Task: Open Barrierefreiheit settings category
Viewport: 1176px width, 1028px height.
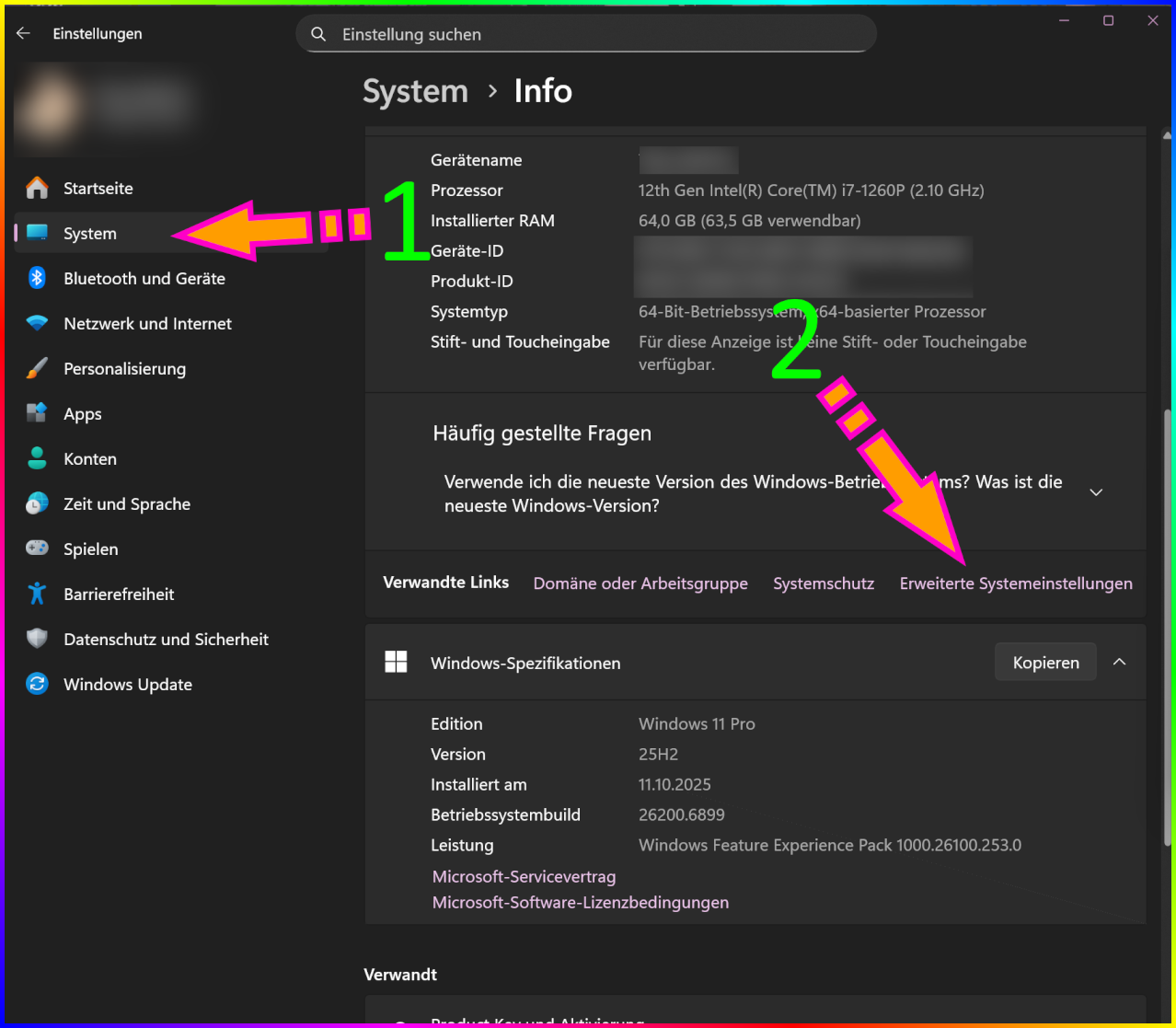Action: pyautogui.click(x=171, y=594)
